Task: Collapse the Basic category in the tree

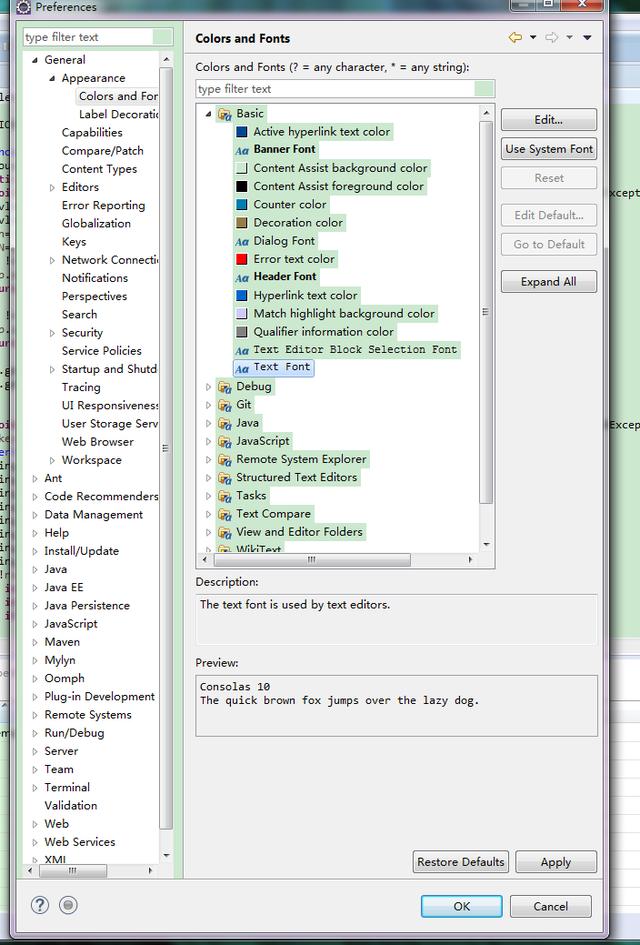Action: (209, 114)
